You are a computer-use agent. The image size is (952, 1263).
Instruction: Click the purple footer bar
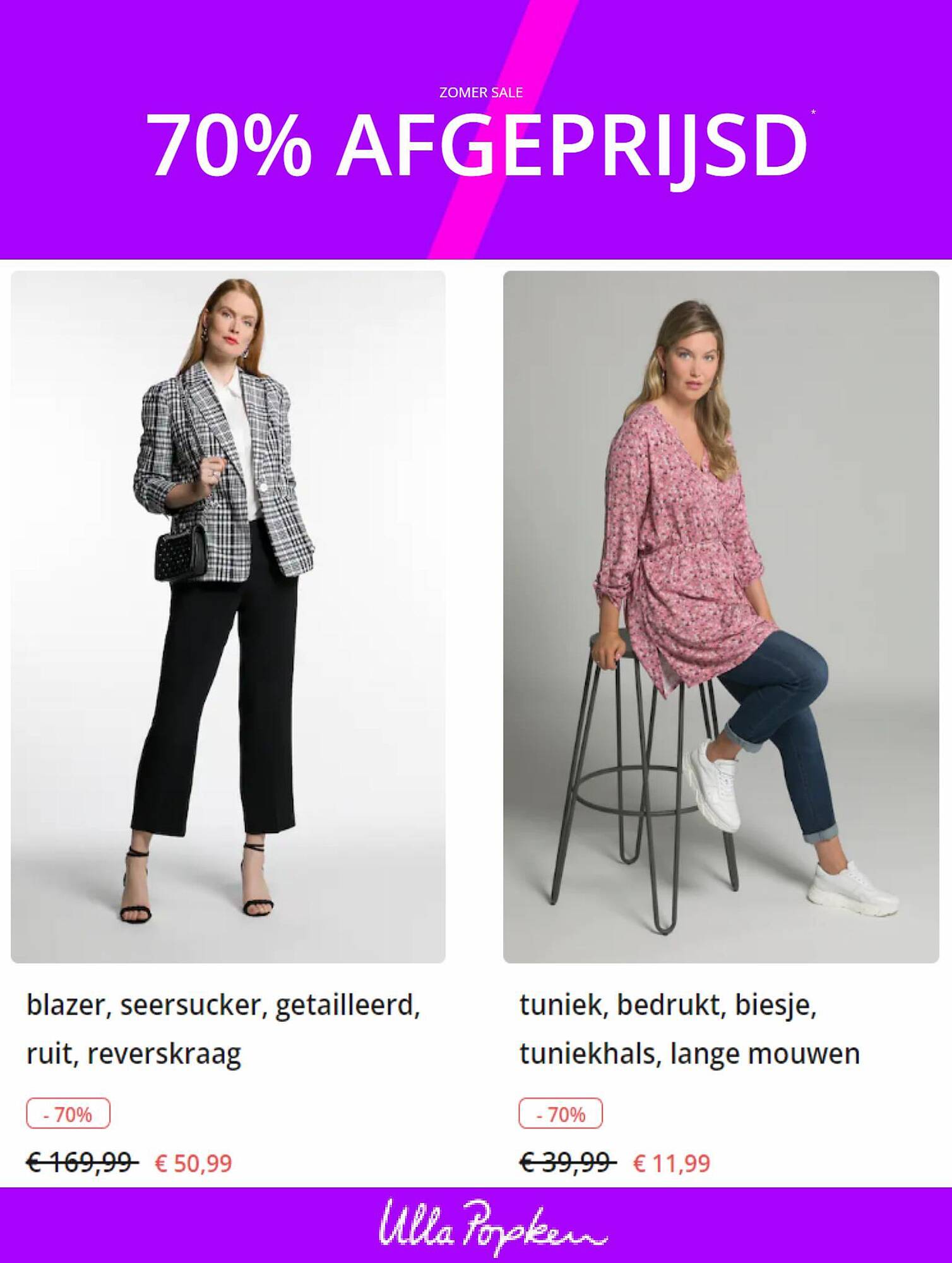476,1225
